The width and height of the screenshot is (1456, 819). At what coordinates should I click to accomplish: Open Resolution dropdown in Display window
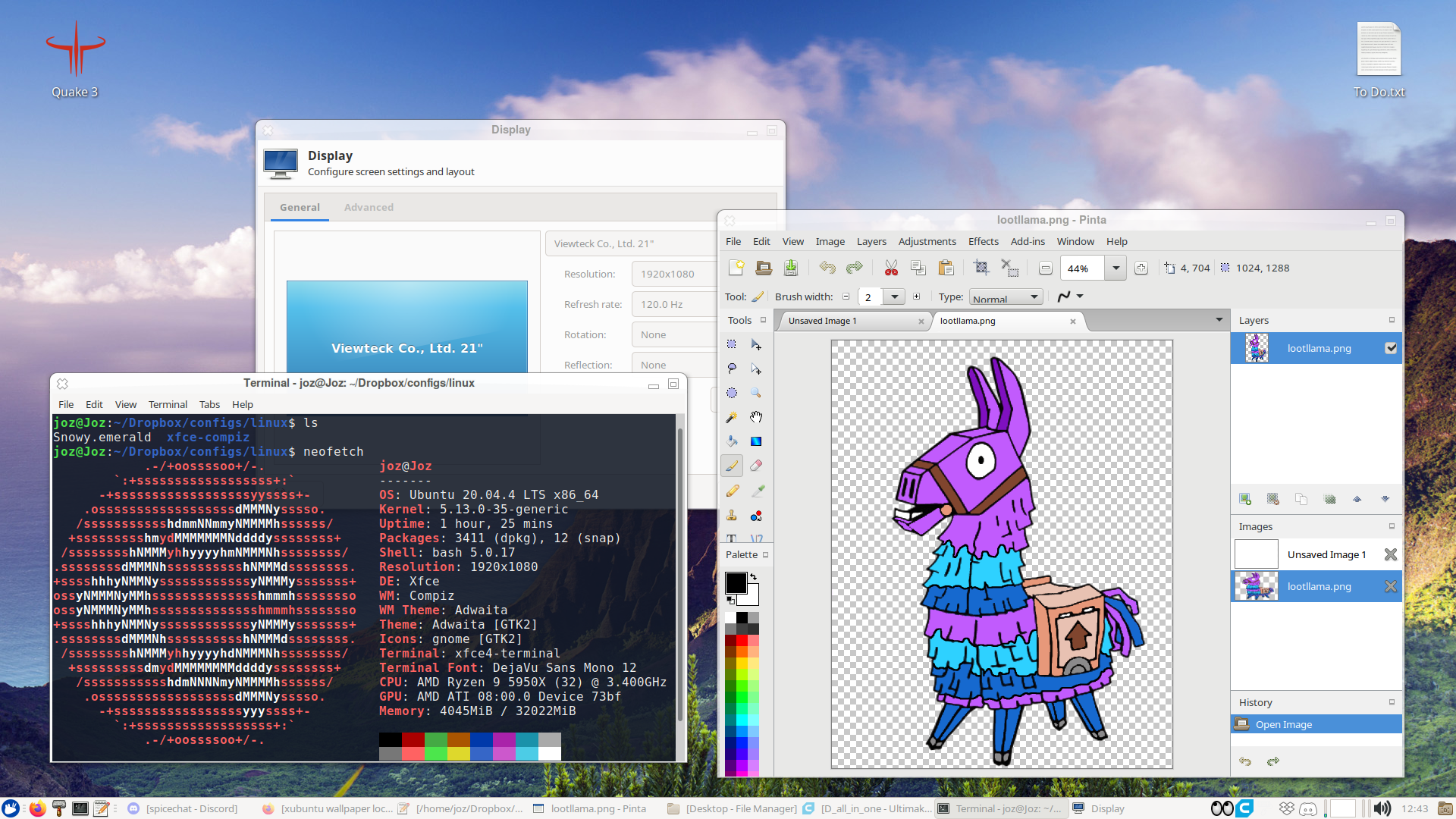(x=675, y=274)
